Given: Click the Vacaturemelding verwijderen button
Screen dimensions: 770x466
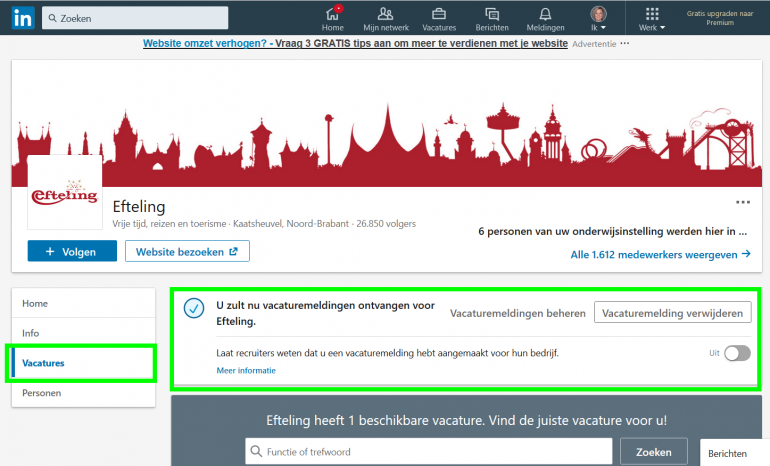Looking at the screenshot, I should 672,313.
